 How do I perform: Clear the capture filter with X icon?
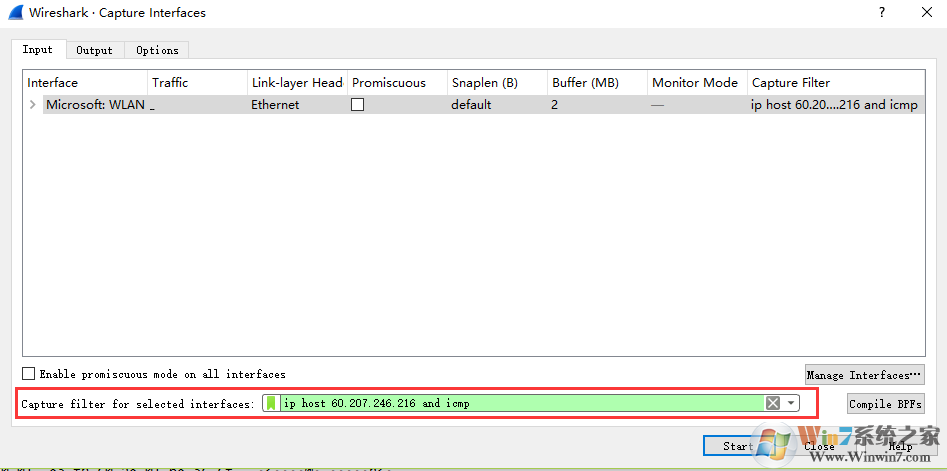pyautogui.click(x=772, y=403)
